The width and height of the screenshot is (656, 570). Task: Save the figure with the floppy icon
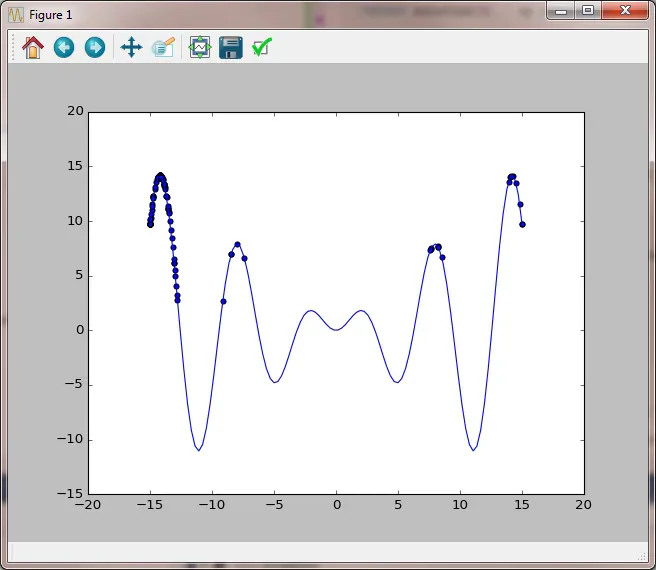231,47
